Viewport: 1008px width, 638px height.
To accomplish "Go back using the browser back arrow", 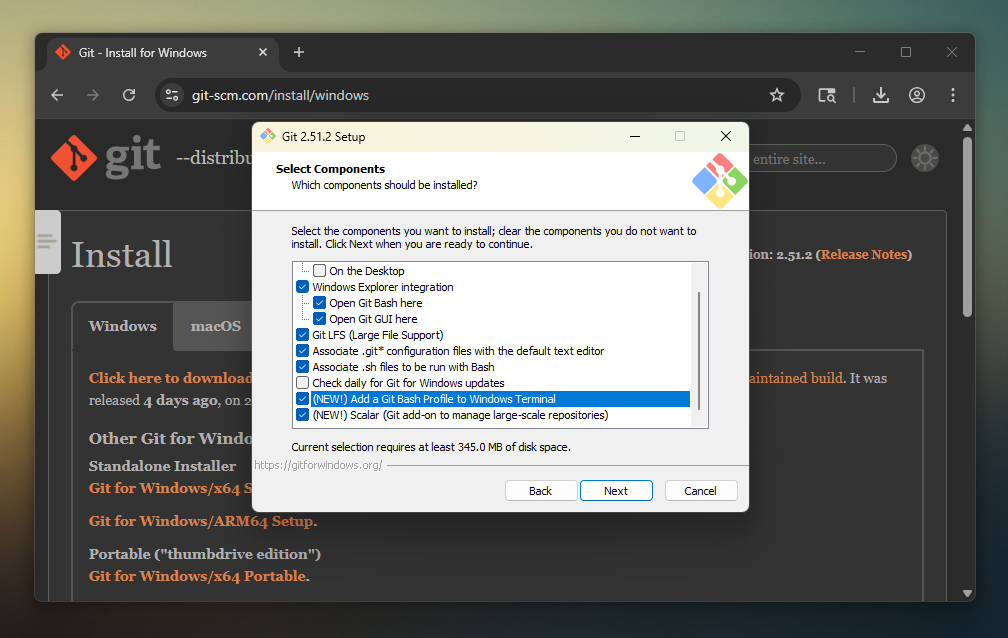I will click(x=57, y=95).
